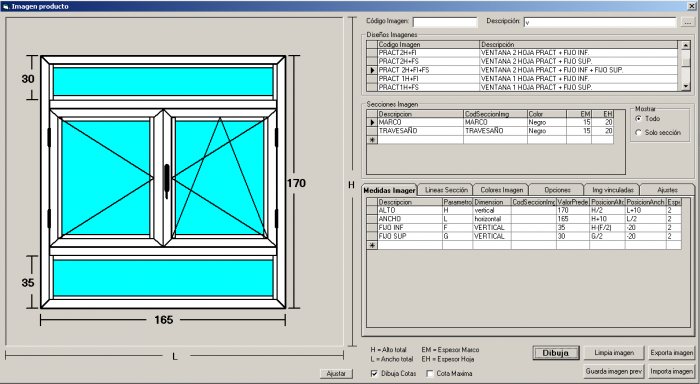Click Limpia imagen button
Viewport: 700px width, 384px height.
(614, 353)
